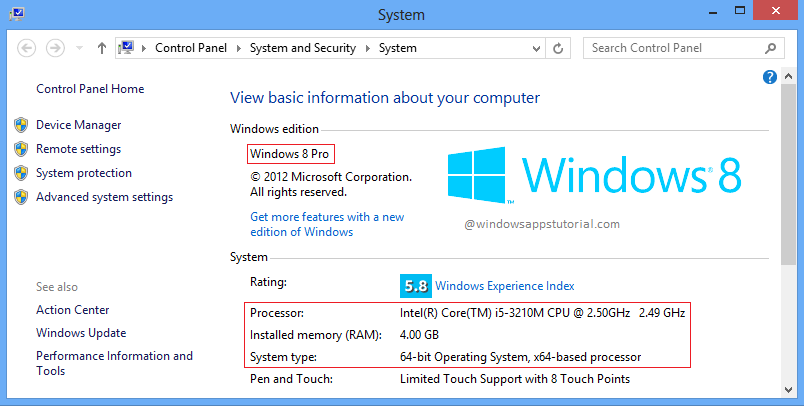Image resolution: width=804 pixels, height=406 pixels.
Task: Click the vertical scrollbar down arrow
Action: pos(788,392)
